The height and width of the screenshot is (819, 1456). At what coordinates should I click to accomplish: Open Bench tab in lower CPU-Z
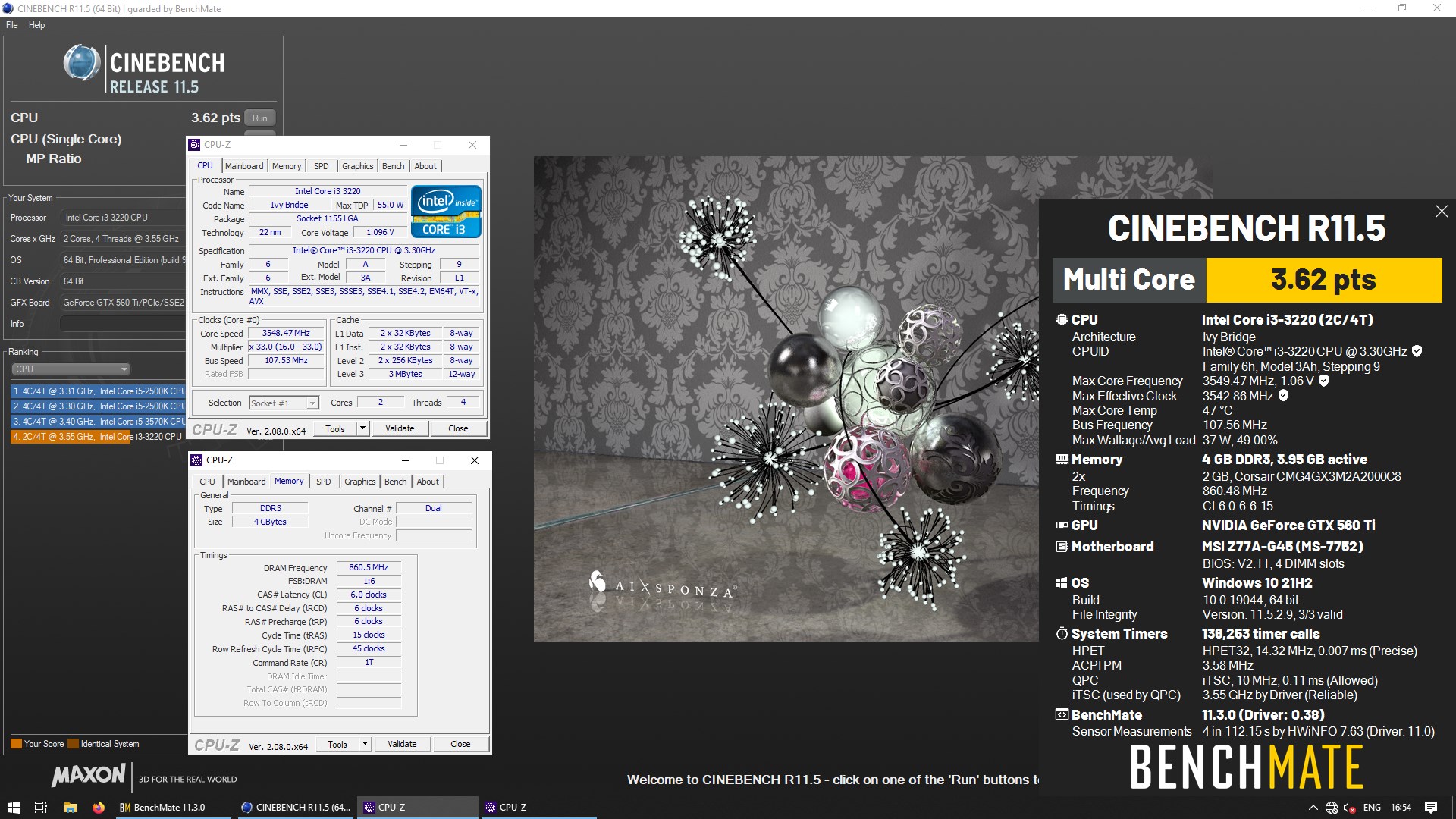click(x=395, y=482)
